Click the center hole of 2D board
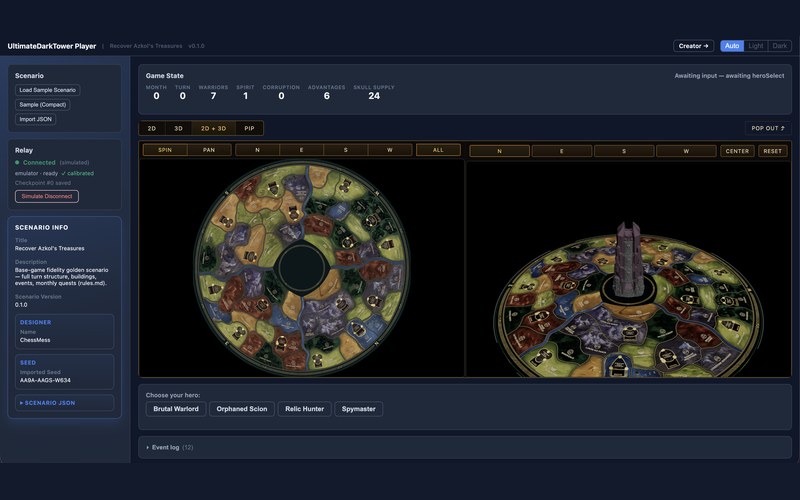Viewport: 800px width, 500px height. click(x=301, y=267)
